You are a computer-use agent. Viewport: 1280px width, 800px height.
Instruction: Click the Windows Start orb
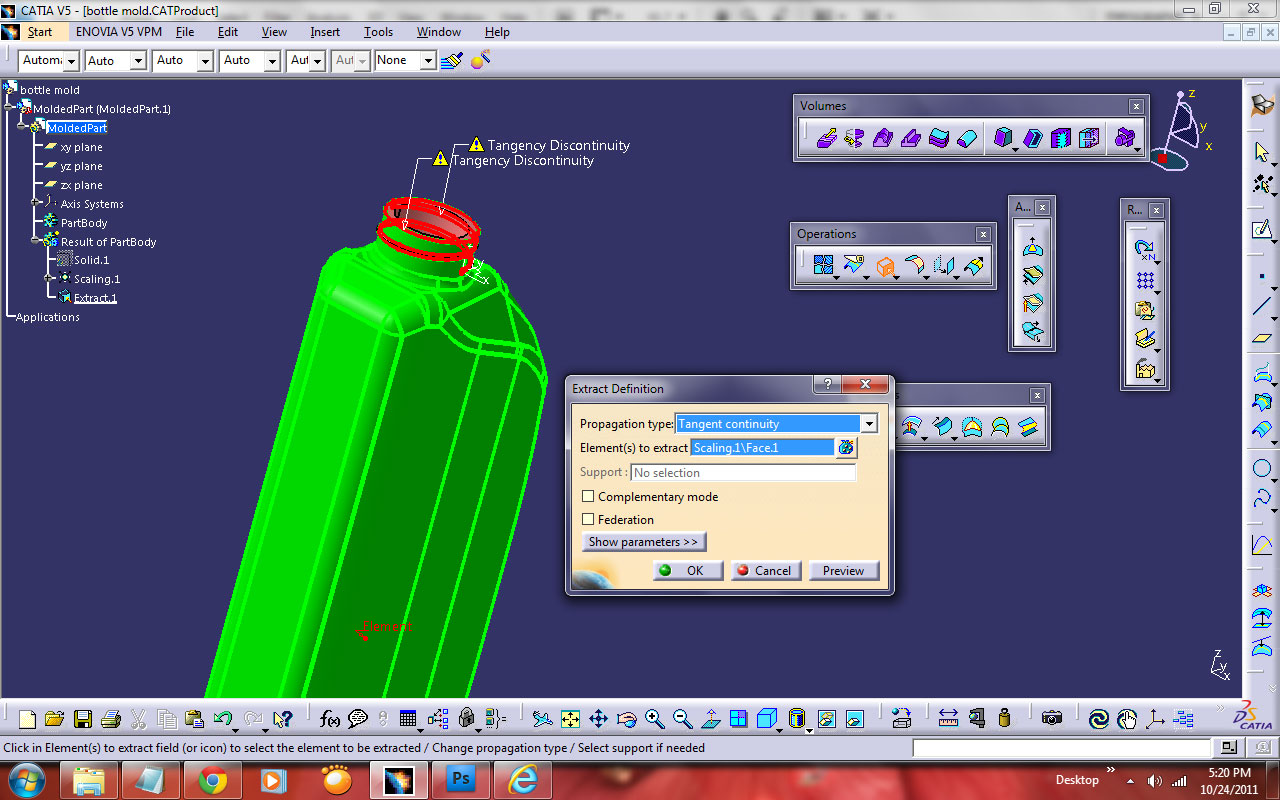(26, 779)
